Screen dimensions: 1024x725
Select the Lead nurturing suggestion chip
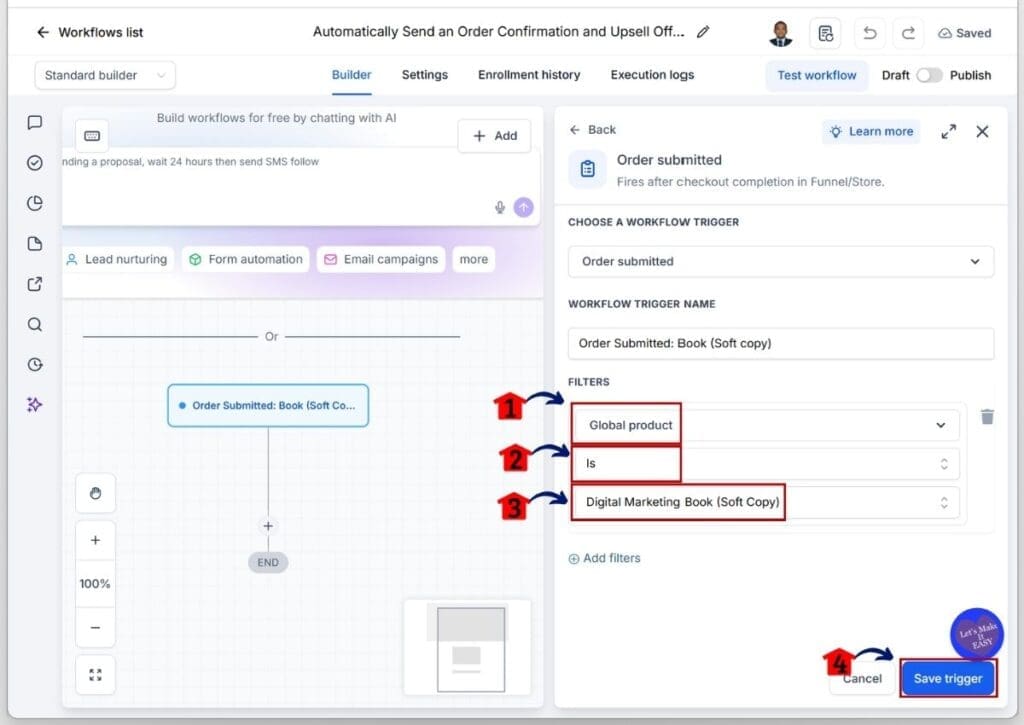pyautogui.click(x=118, y=259)
